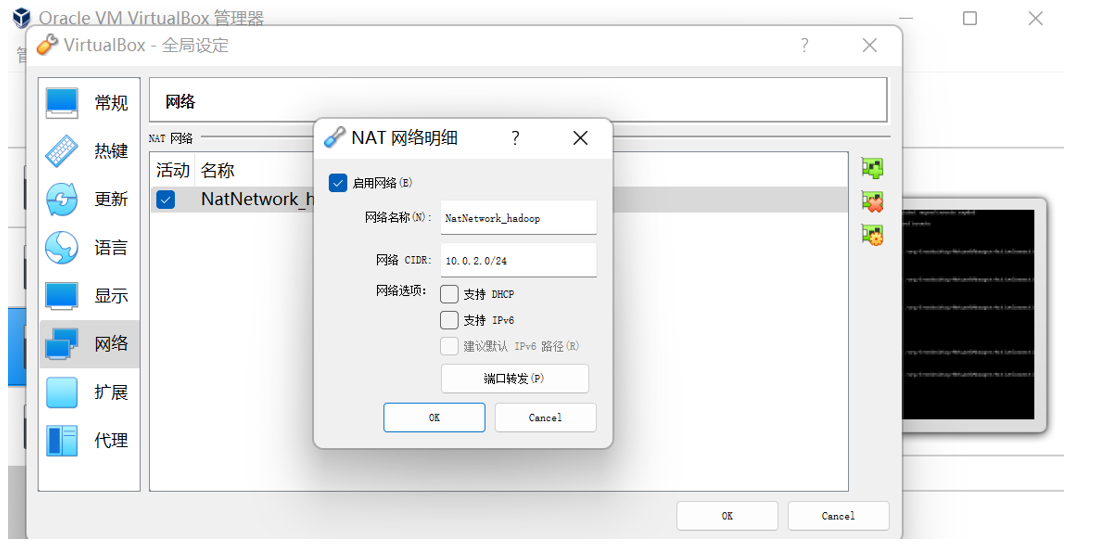Confirm with OK in NAT 网络明细 dialog

pos(434,418)
